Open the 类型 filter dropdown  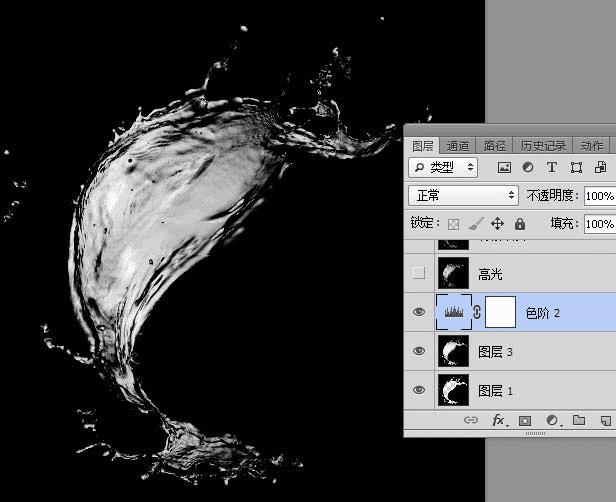(x=443, y=168)
